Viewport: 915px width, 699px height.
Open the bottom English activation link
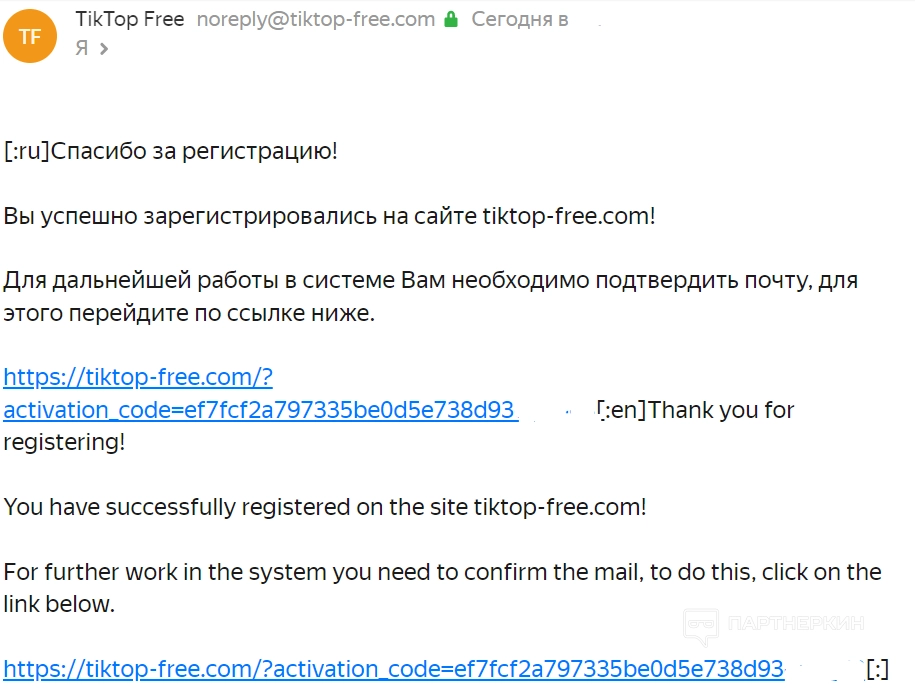(x=393, y=668)
